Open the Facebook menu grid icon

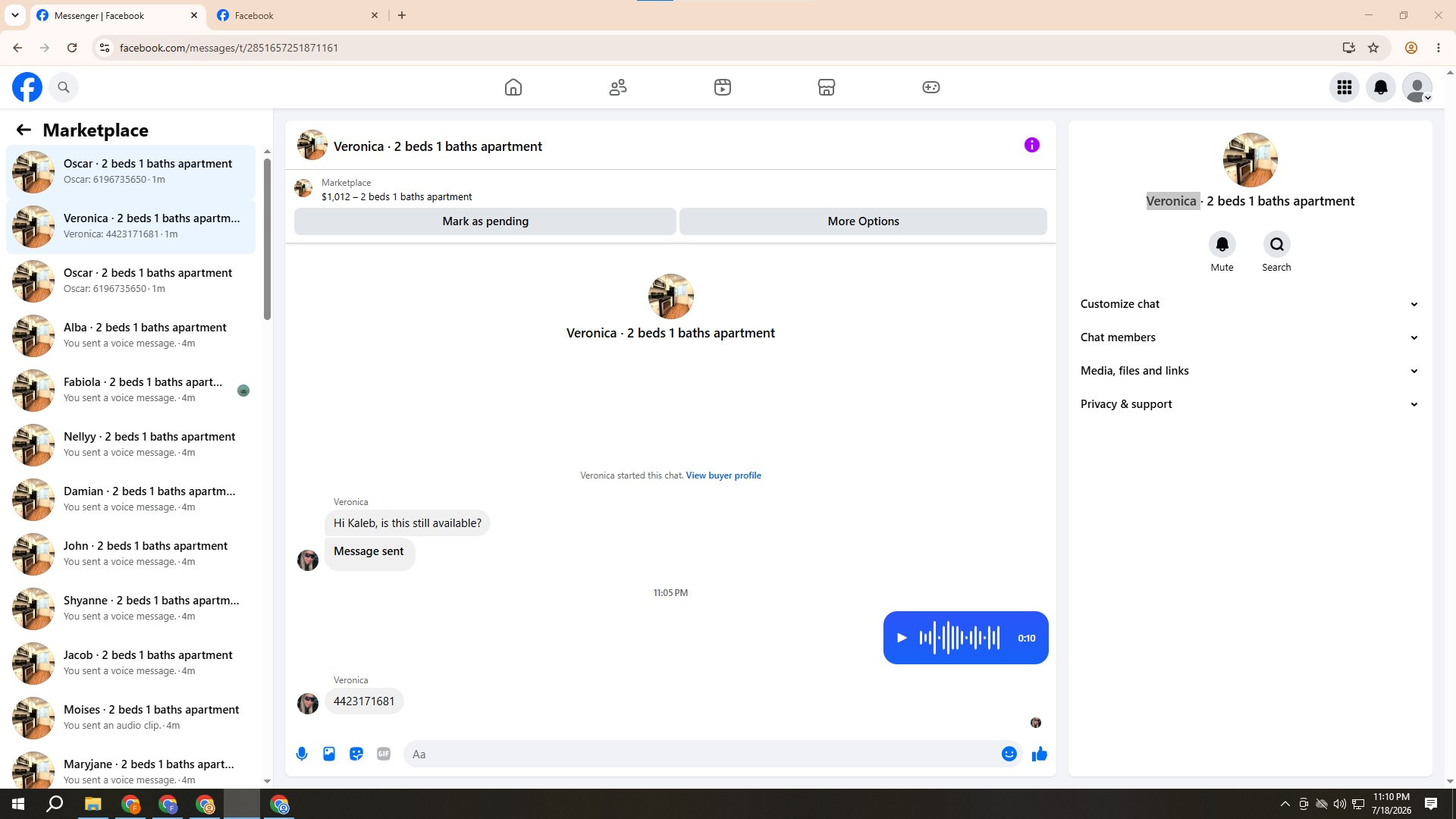[x=1345, y=87]
